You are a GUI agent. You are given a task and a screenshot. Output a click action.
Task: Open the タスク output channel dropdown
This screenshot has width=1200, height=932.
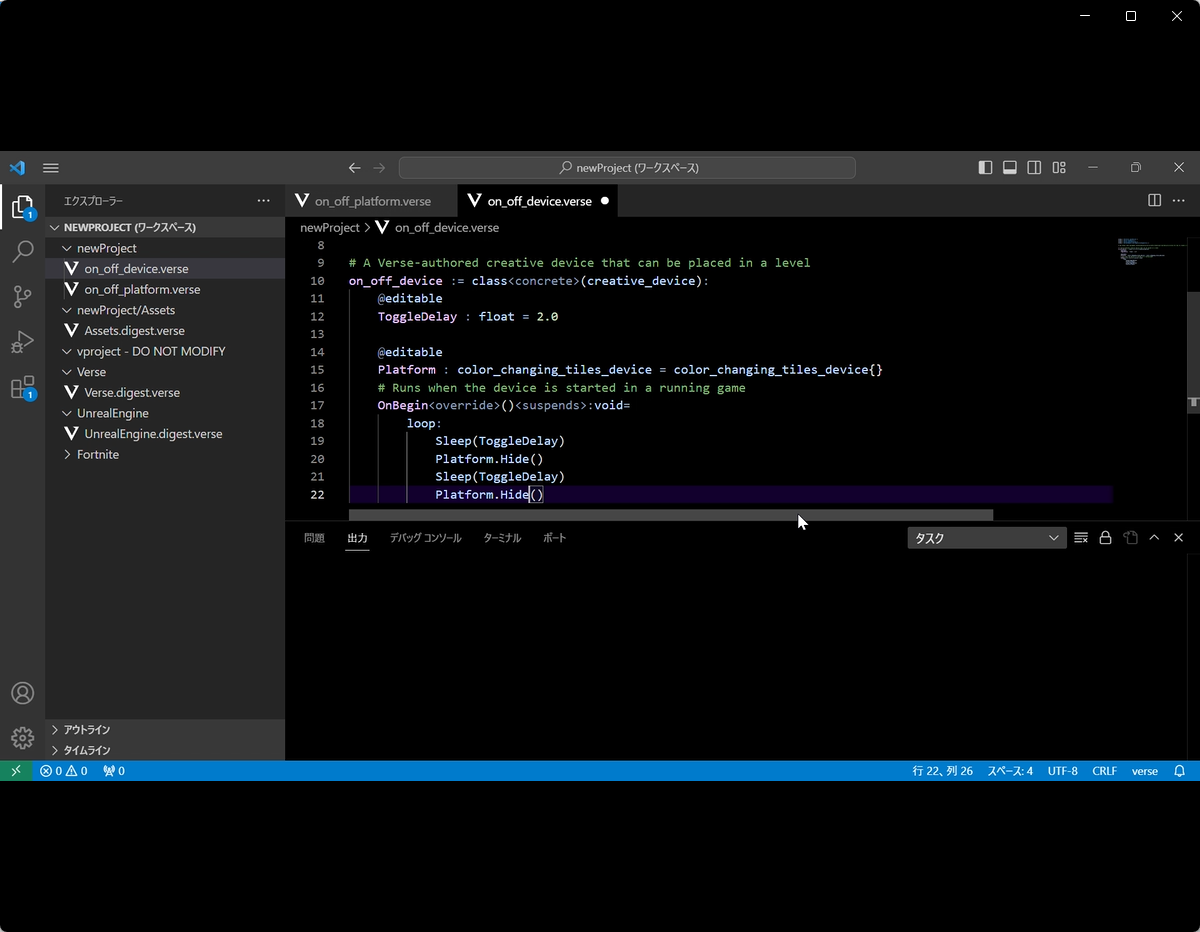coord(986,538)
